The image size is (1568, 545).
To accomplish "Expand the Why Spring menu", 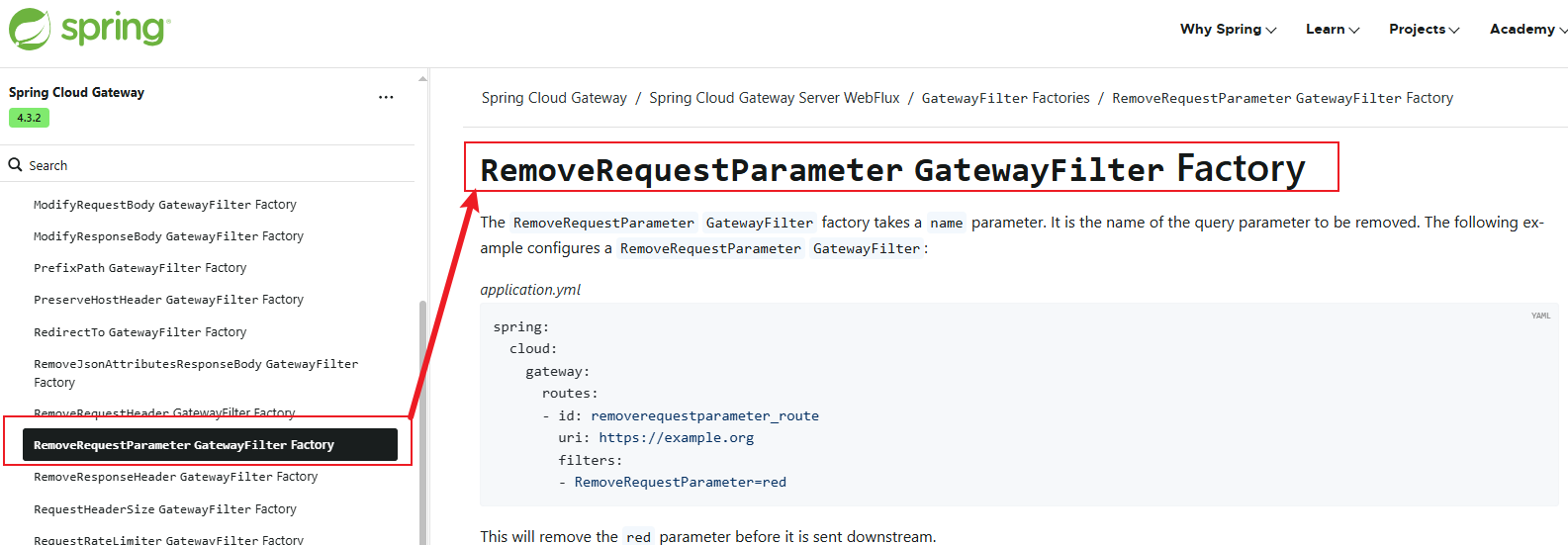I will (x=1228, y=29).
